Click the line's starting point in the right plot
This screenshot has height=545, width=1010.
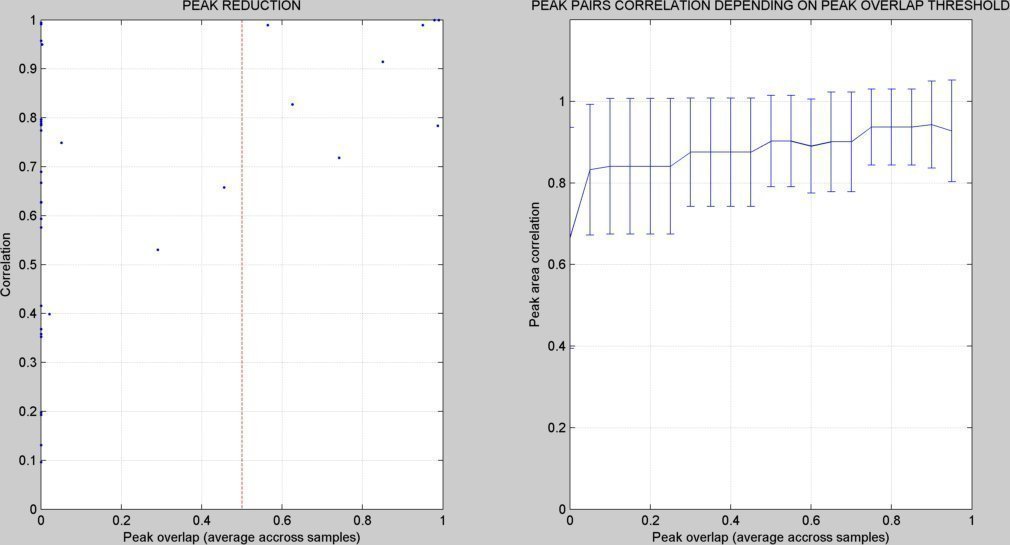pyautogui.click(x=570, y=238)
